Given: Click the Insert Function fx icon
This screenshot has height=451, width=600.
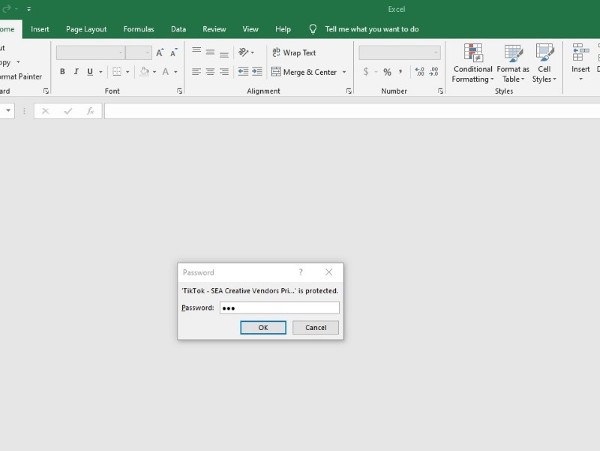Looking at the screenshot, I should (90, 111).
